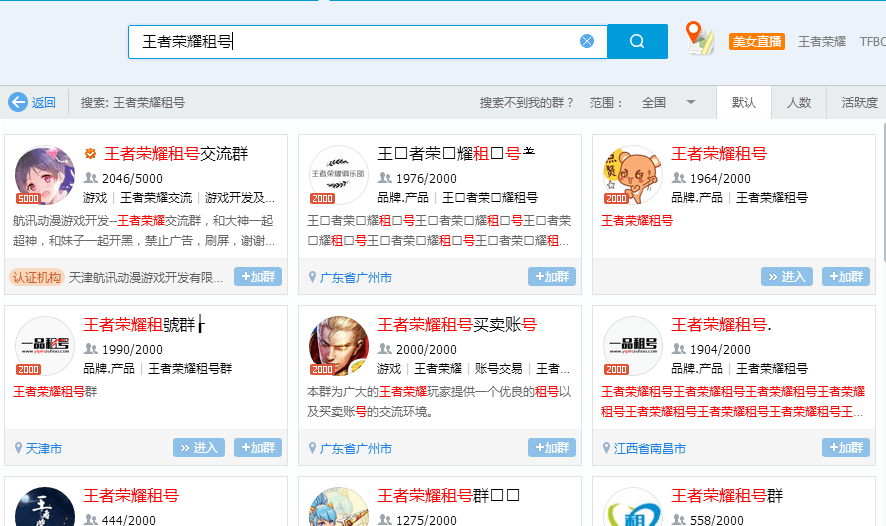The image size is (886, 526).
Task: Click 进入 on the 王者荣耀租號群 card
Action: pyautogui.click(x=199, y=447)
